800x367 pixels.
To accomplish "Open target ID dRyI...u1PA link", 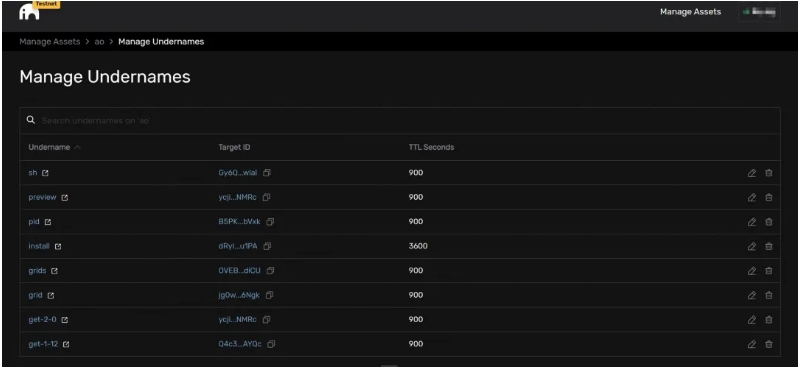I will (x=238, y=247).
